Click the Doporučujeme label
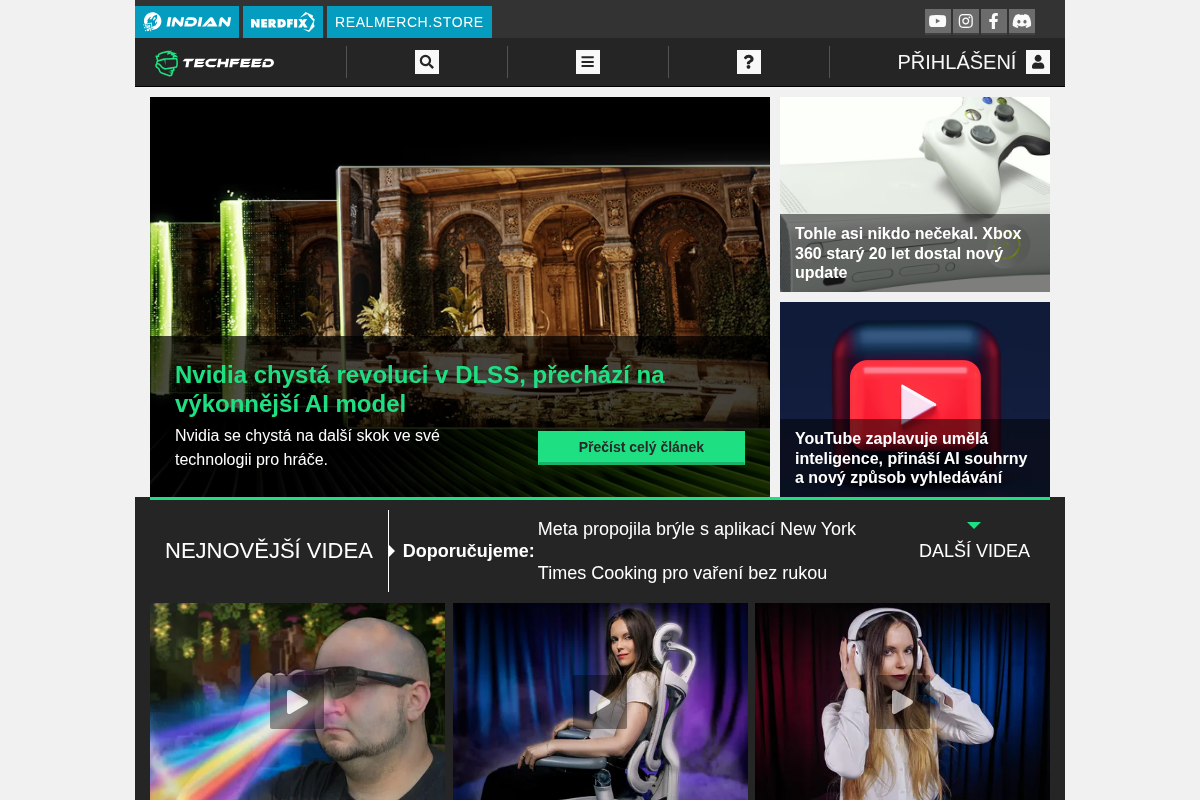 pos(468,551)
